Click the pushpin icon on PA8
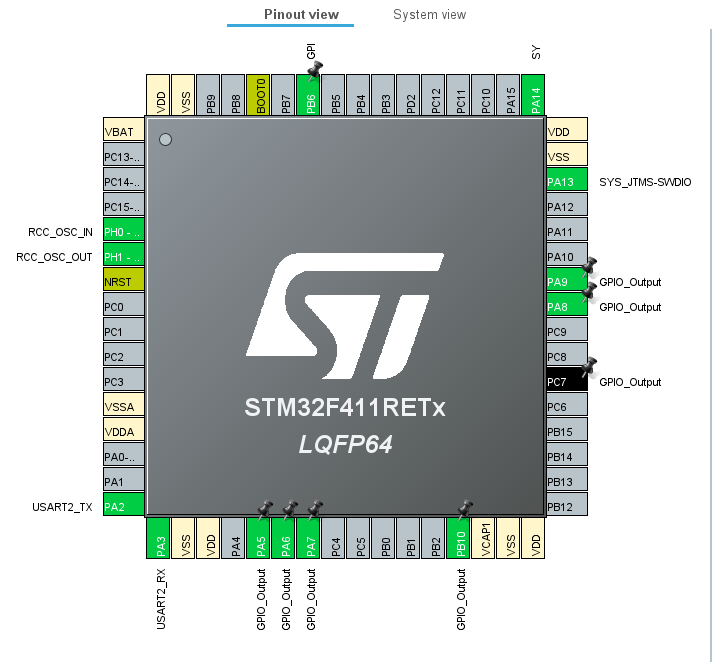The width and height of the screenshot is (712, 662). (x=589, y=291)
